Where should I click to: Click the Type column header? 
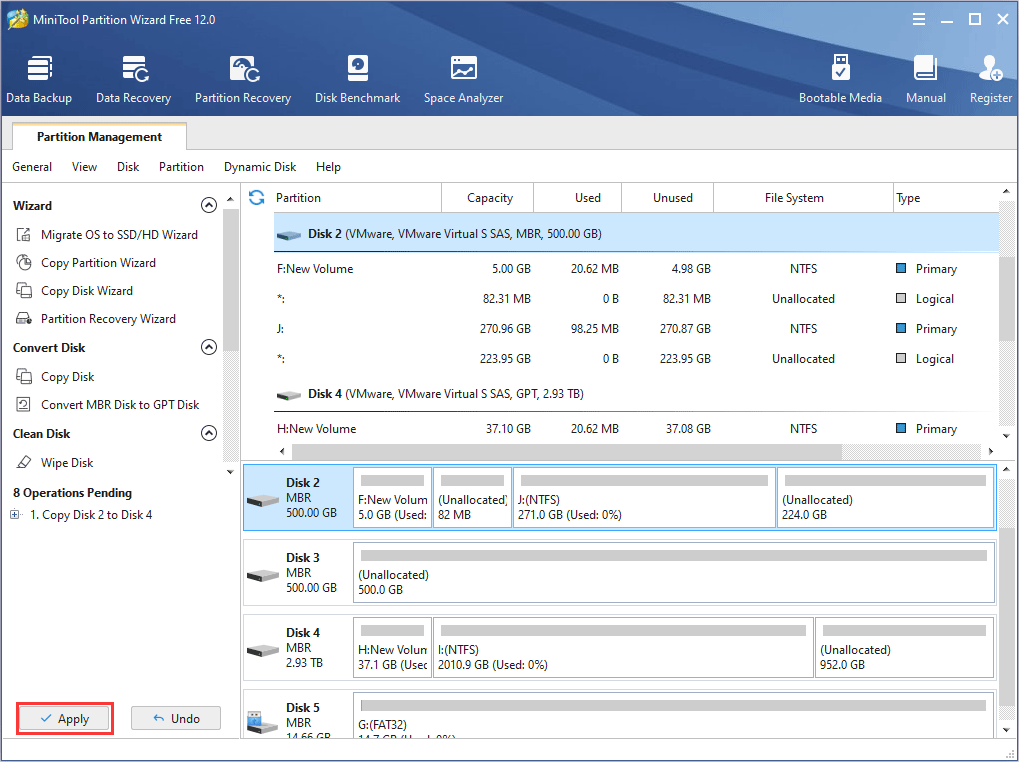(x=946, y=197)
